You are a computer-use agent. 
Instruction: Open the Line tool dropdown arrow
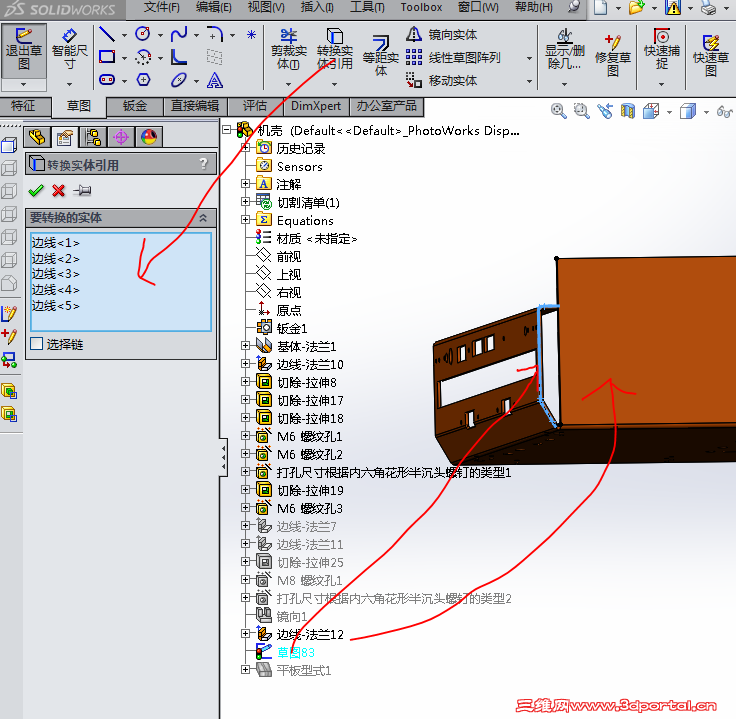[124, 35]
